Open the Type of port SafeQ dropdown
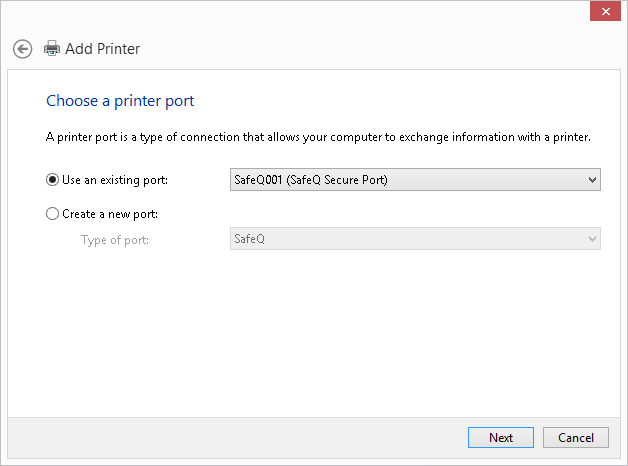This screenshot has width=628, height=466. [400, 240]
